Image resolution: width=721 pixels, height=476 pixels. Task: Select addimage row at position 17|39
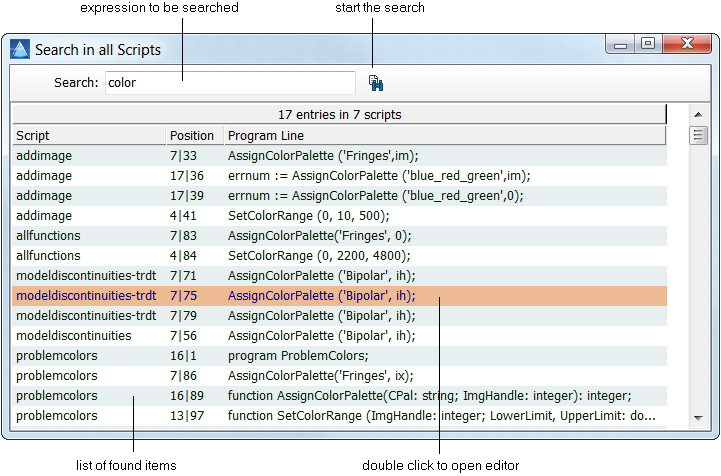(x=339, y=196)
